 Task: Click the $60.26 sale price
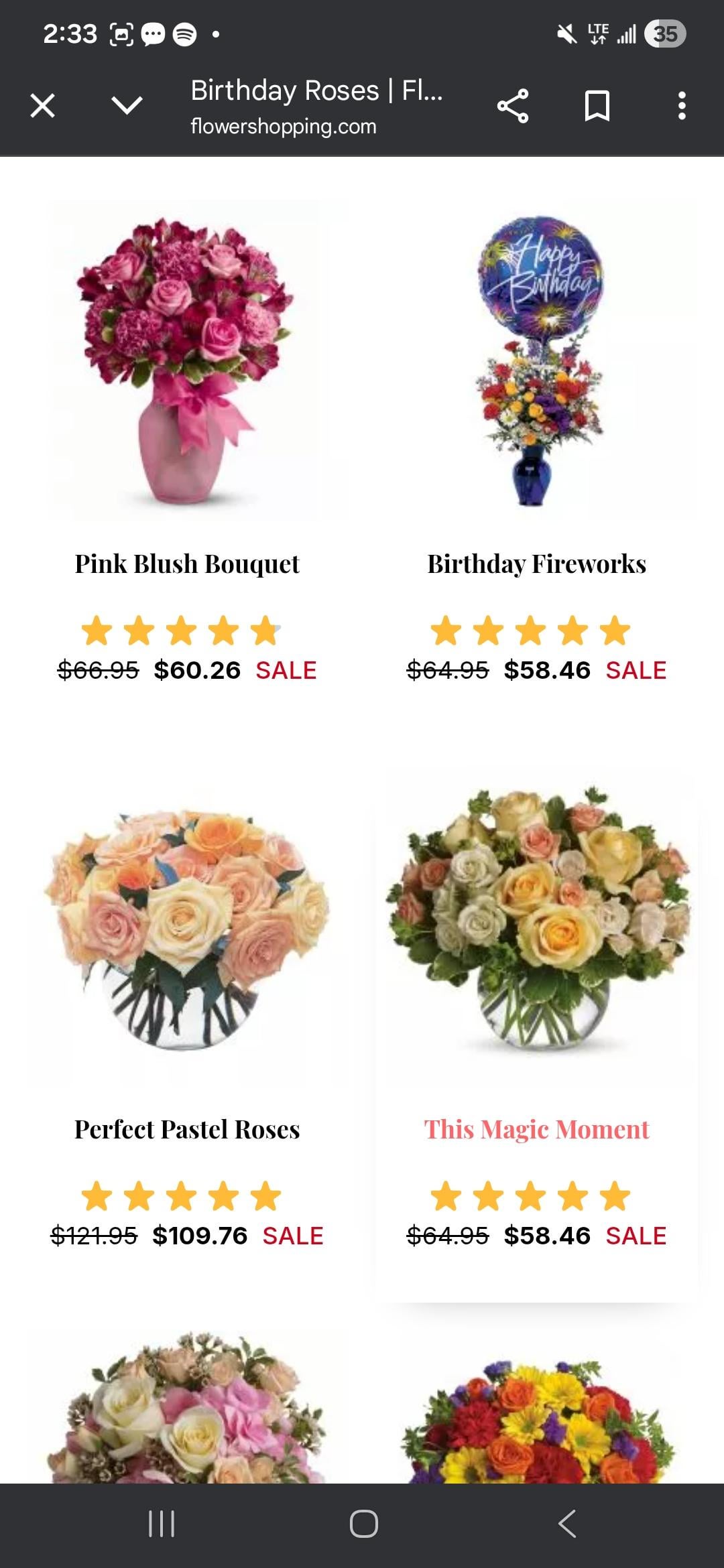tap(197, 670)
